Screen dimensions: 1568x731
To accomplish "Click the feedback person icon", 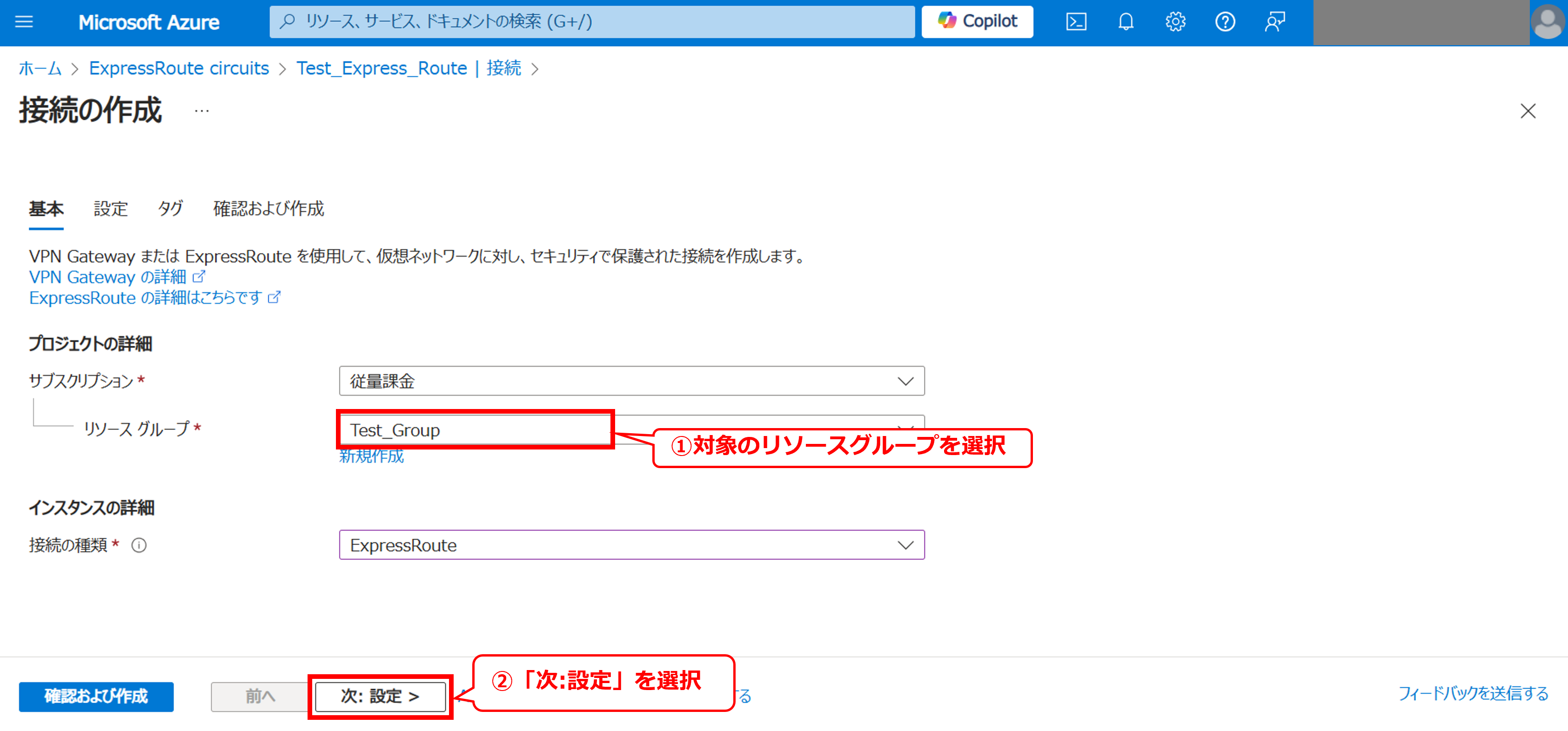I will (x=1274, y=22).
